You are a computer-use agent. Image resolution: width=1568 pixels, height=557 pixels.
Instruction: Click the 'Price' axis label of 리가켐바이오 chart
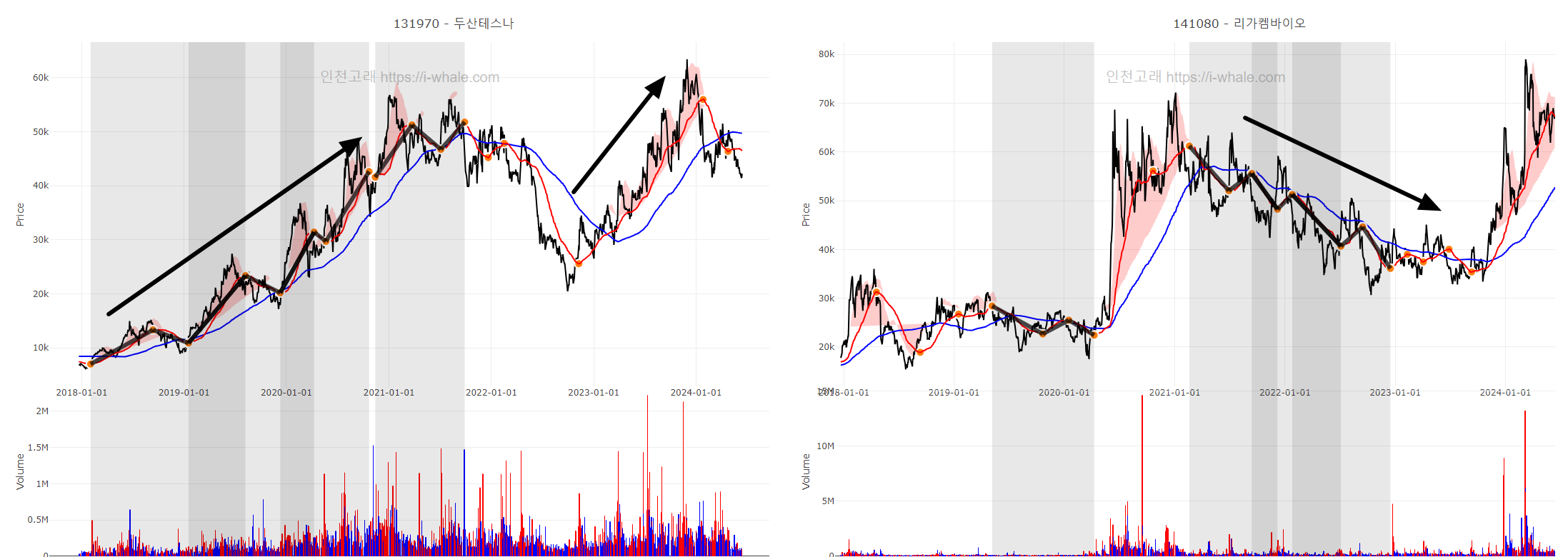point(806,215)
